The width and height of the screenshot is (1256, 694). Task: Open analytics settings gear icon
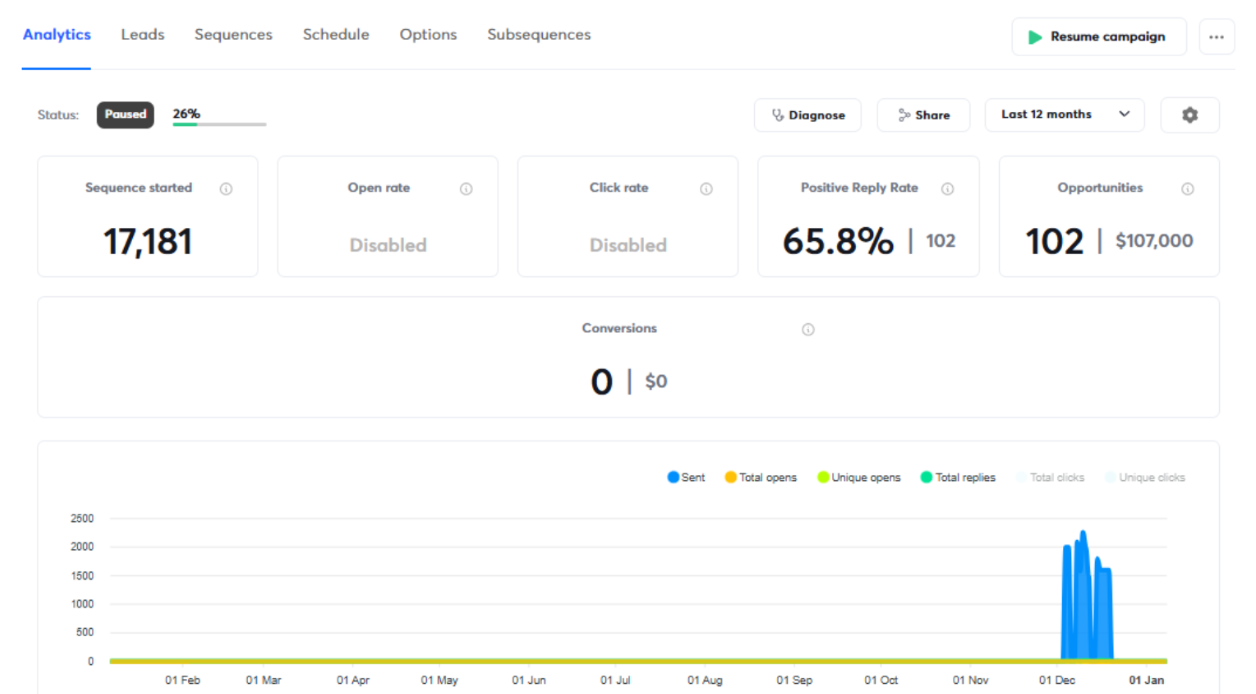click(1189, 115)
